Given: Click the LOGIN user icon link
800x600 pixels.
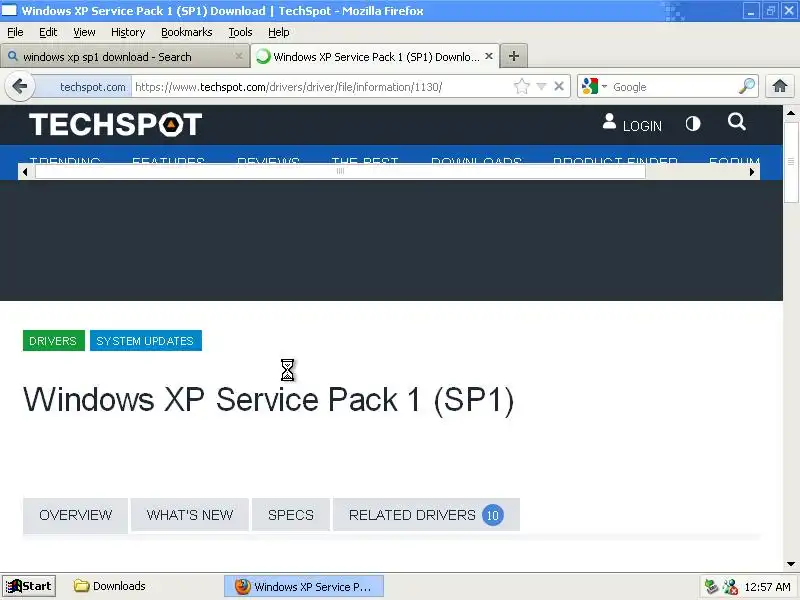Looking at the screenshot, I should point(632,124).
